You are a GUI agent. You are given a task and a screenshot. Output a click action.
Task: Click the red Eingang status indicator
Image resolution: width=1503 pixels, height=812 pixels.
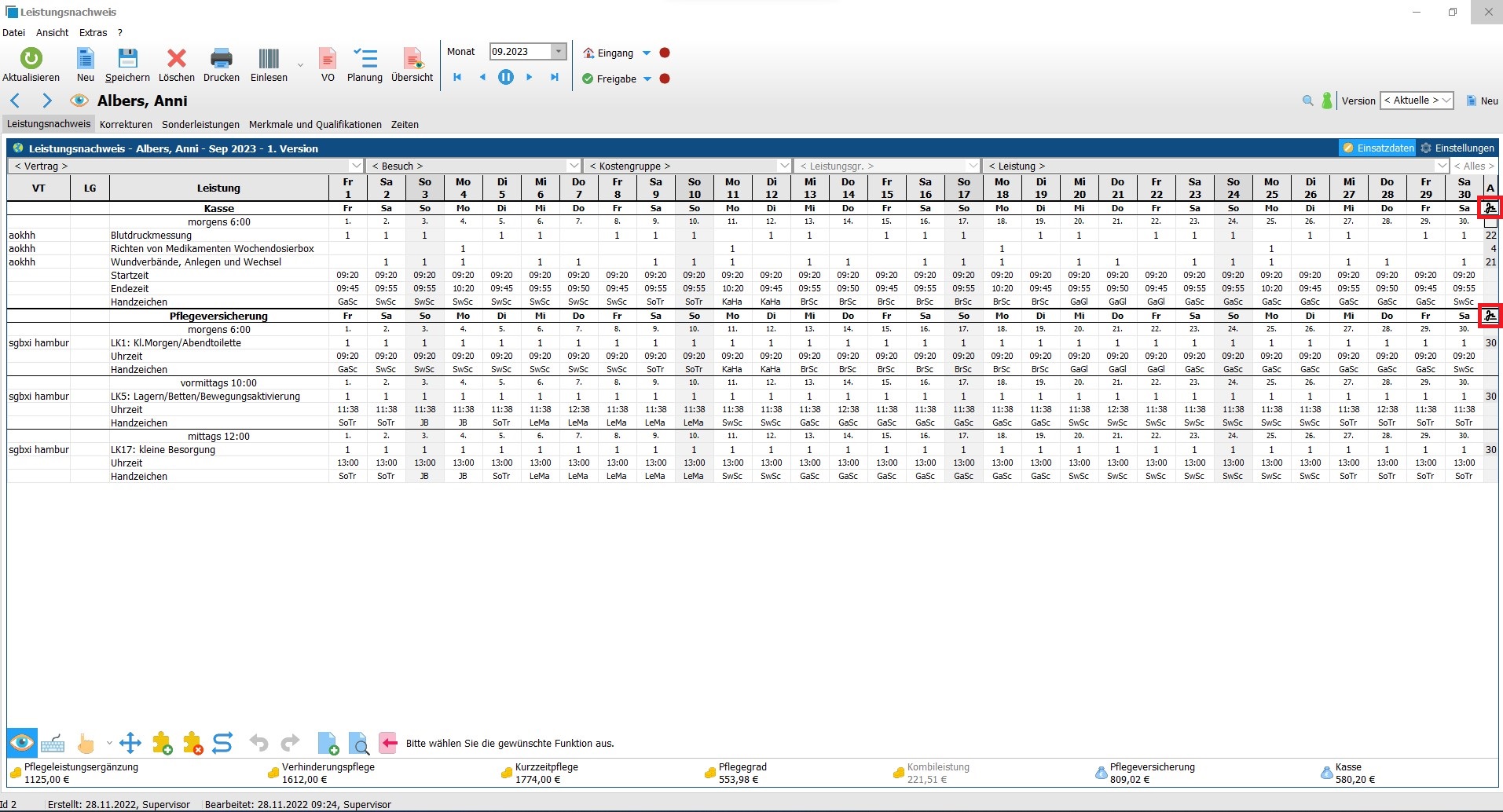pos(665,53)
